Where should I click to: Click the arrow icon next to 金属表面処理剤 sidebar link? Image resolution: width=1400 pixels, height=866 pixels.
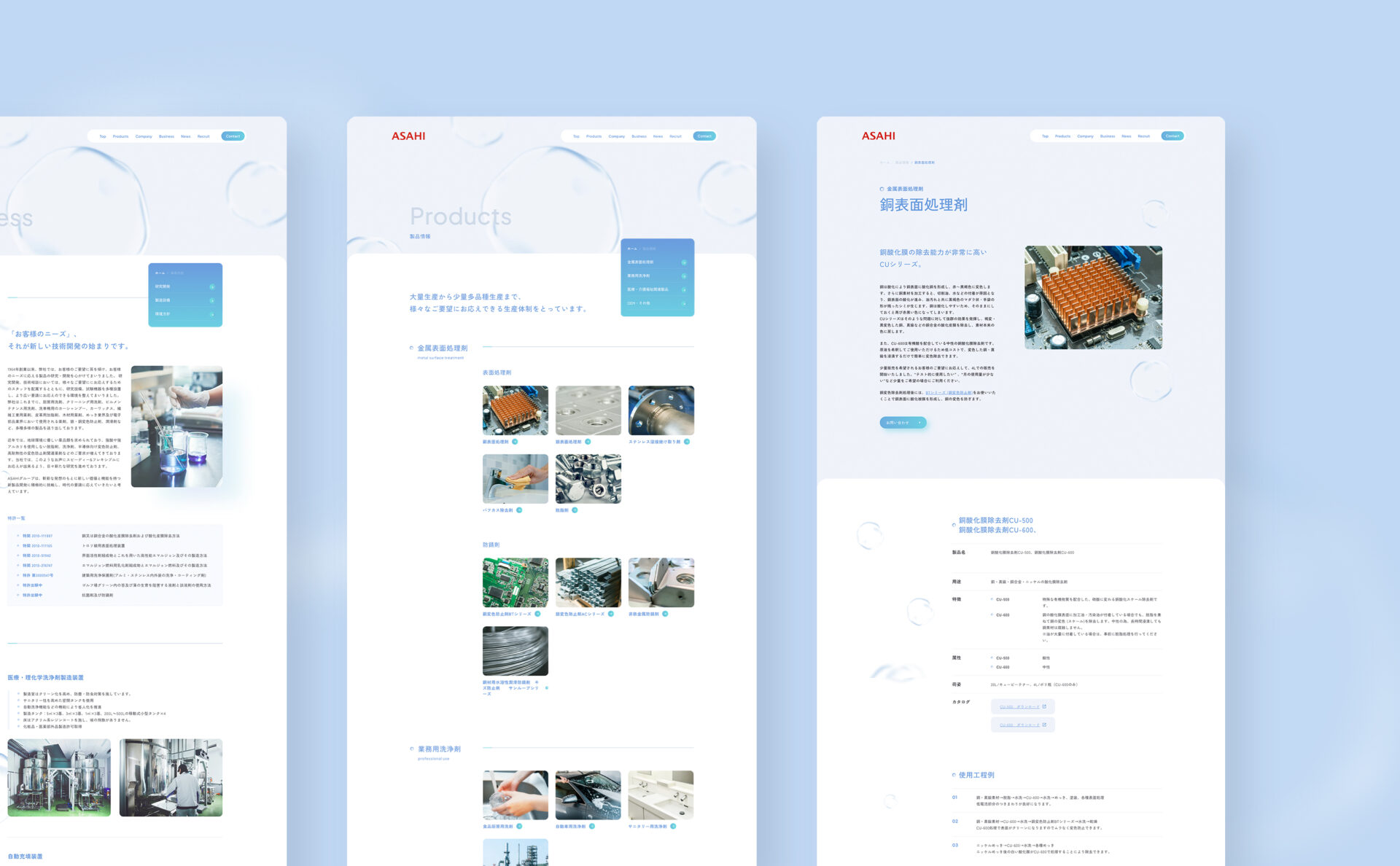click(685, 262)
